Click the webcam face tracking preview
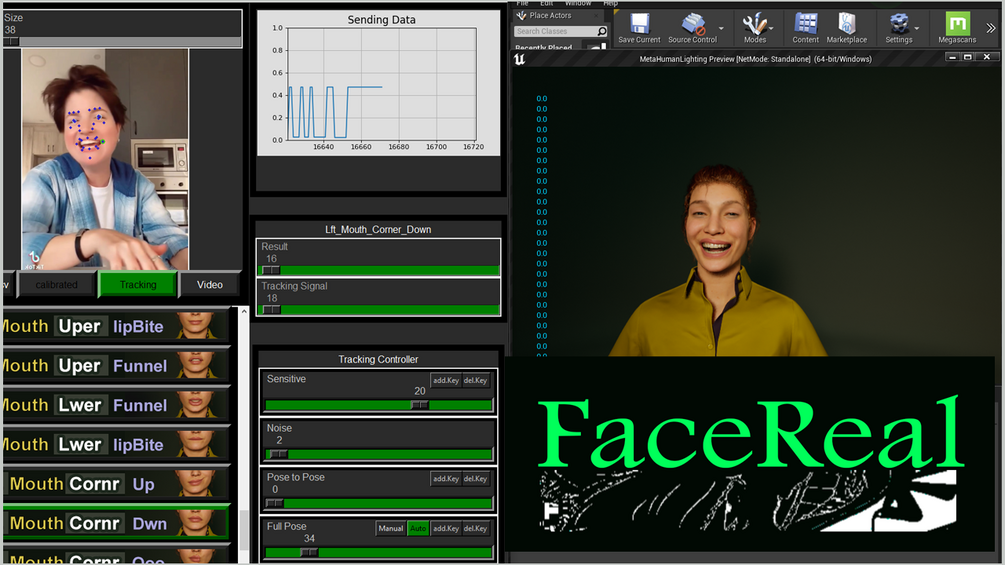This screenshot has height=565, width=1005. point(105,160)
